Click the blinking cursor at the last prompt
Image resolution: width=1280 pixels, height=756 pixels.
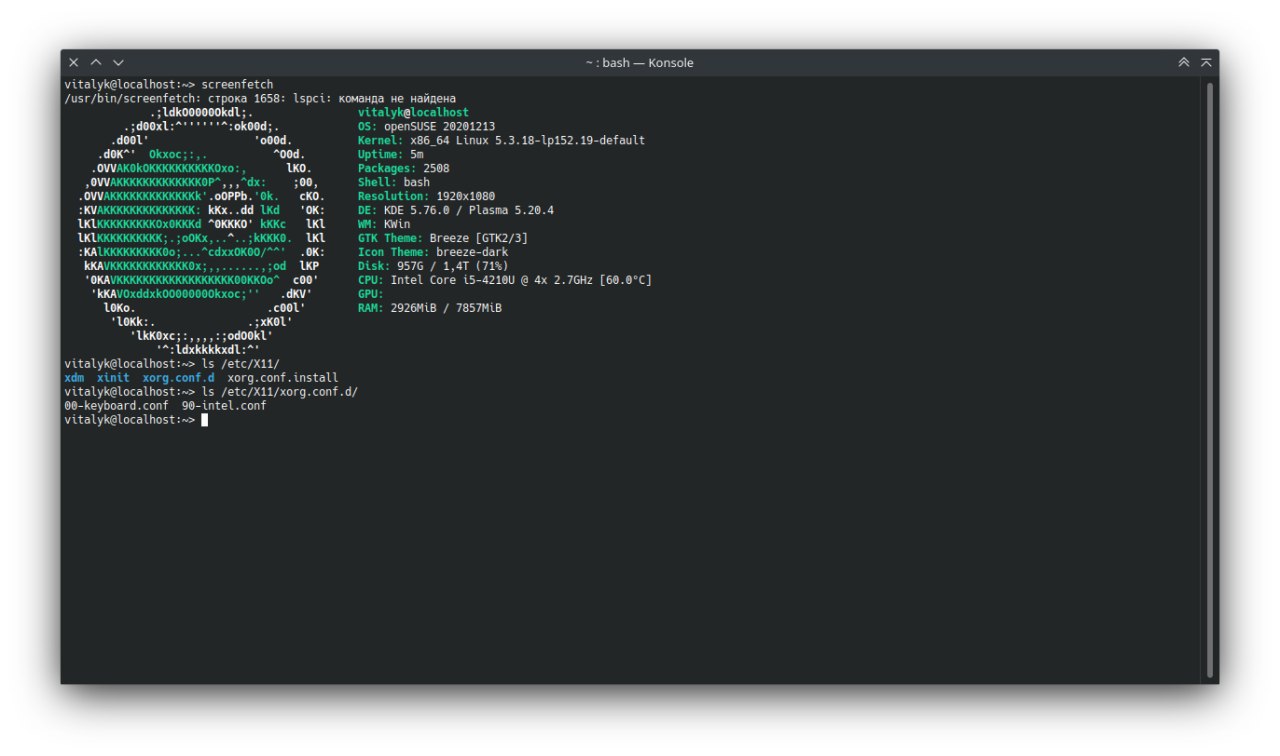click(204, 420)
